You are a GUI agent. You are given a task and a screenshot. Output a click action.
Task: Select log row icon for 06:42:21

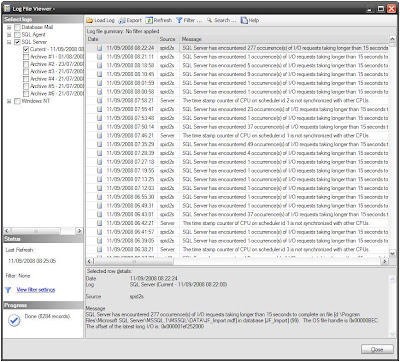pyautogui.click(x=99, y=223)
